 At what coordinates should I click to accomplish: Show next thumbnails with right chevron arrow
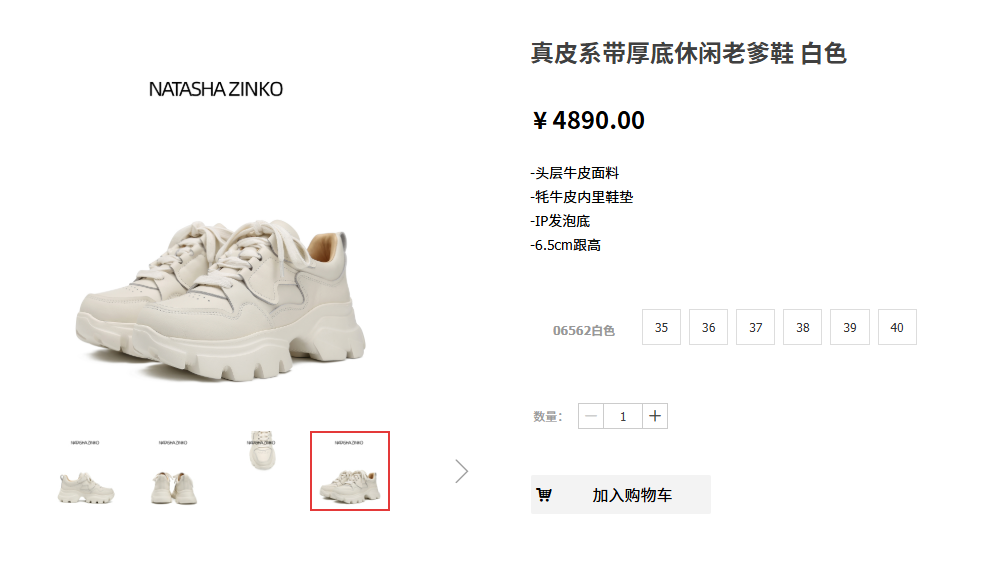(462, 471)
